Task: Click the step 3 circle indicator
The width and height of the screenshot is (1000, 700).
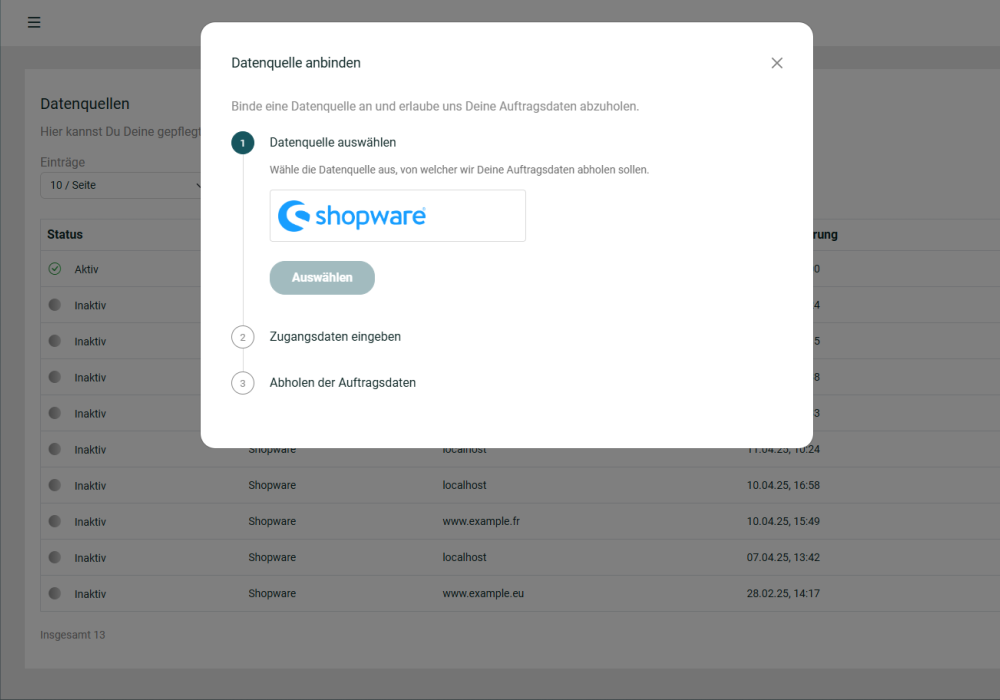Action: (x=242, y=383)
